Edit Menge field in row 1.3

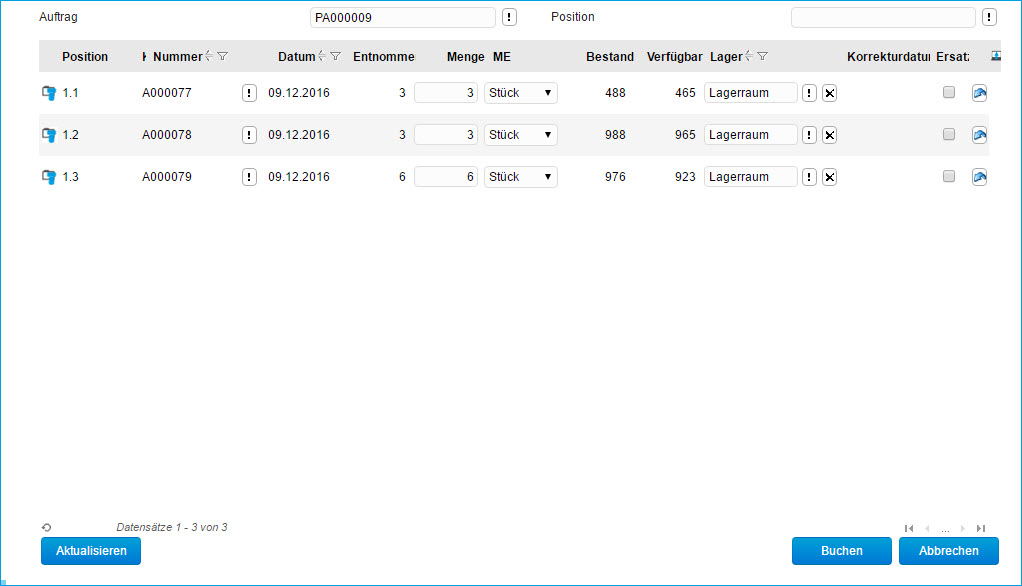tap(446, 177)
